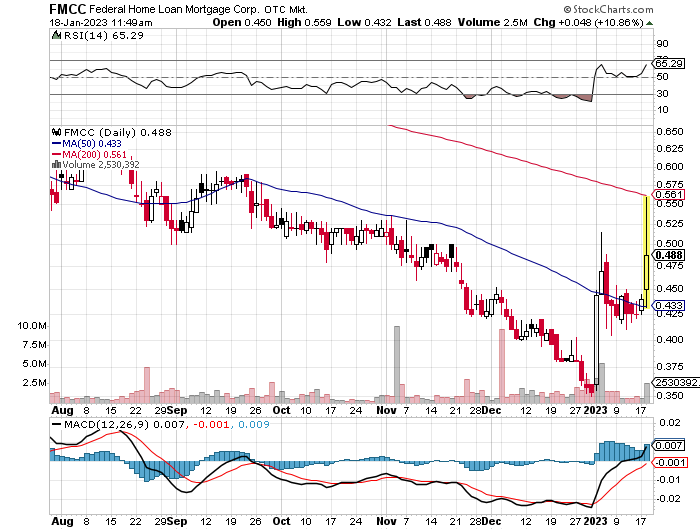Click the red '-0.001' MACD legend value

(x=210, y=424)
